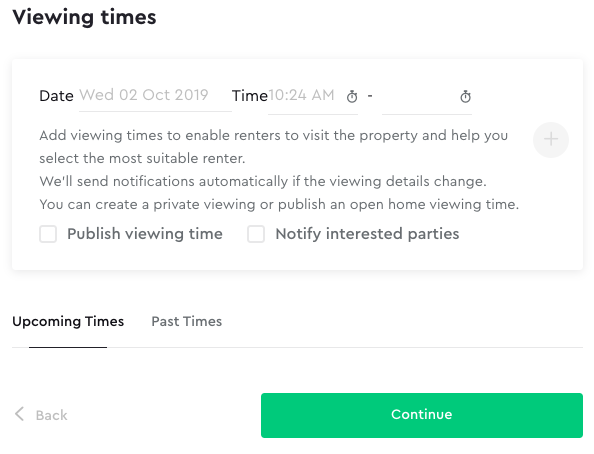Open the start time field showing 10:24 AM
Image resolution: width=594 pixels, height=454 pixels.
tap(313, 97)
